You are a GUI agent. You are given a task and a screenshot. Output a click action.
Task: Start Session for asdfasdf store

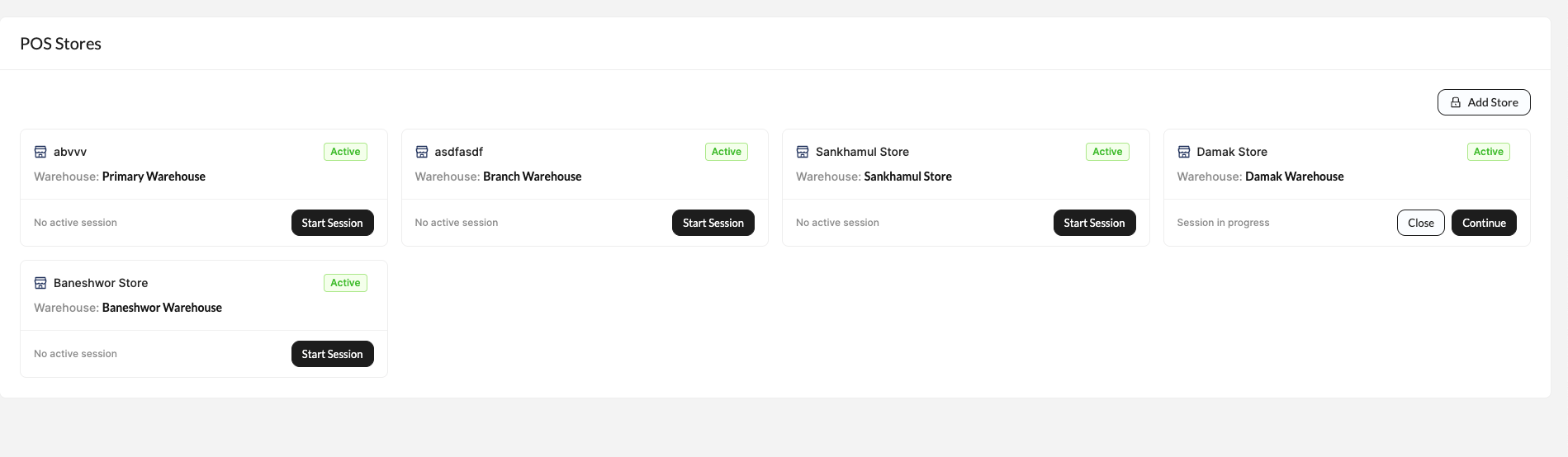713,223
